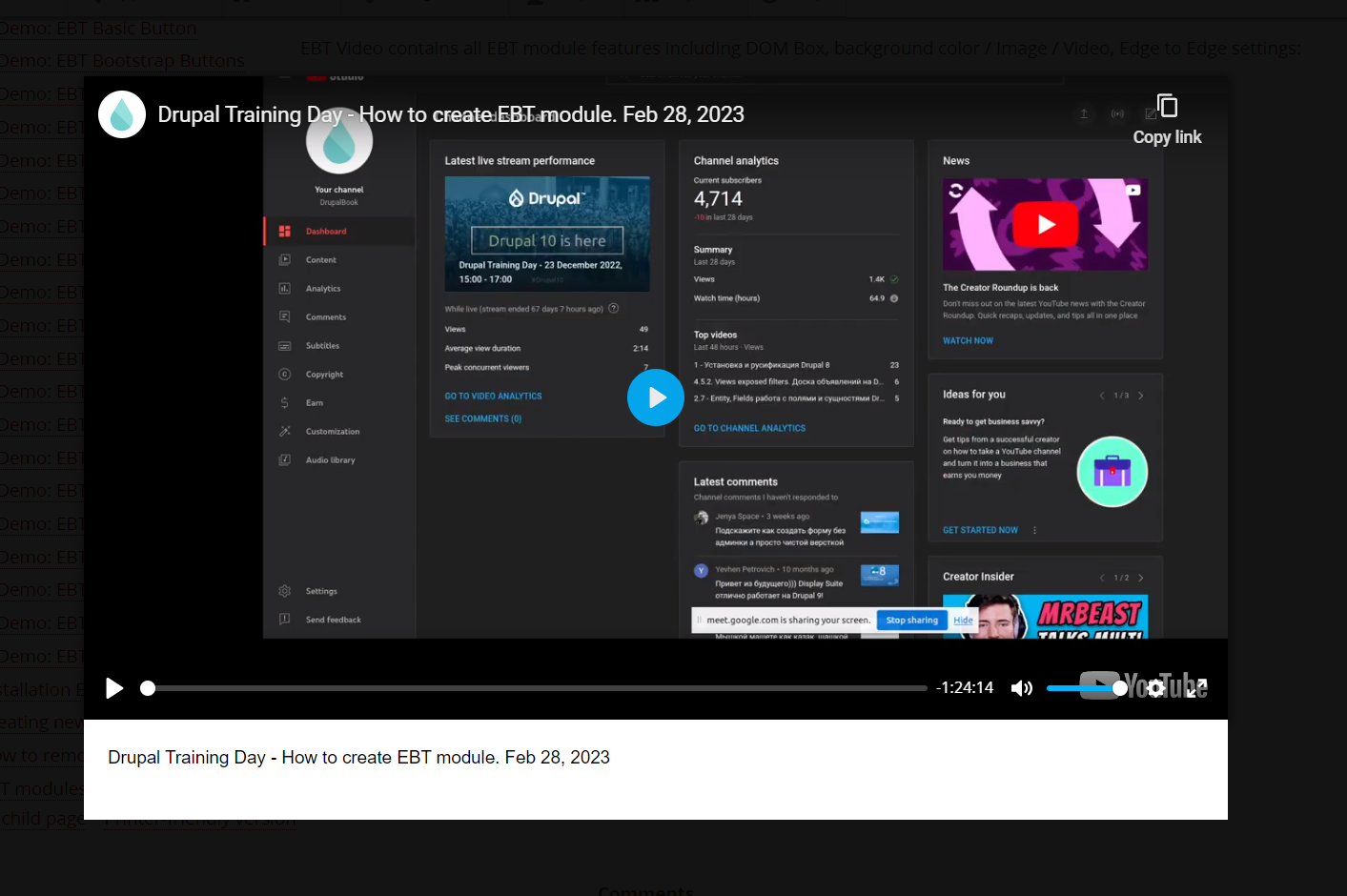The width and height of the screenshot is (1347, 896).
Task: Start the video with the large blue play button
Action: 656,397
